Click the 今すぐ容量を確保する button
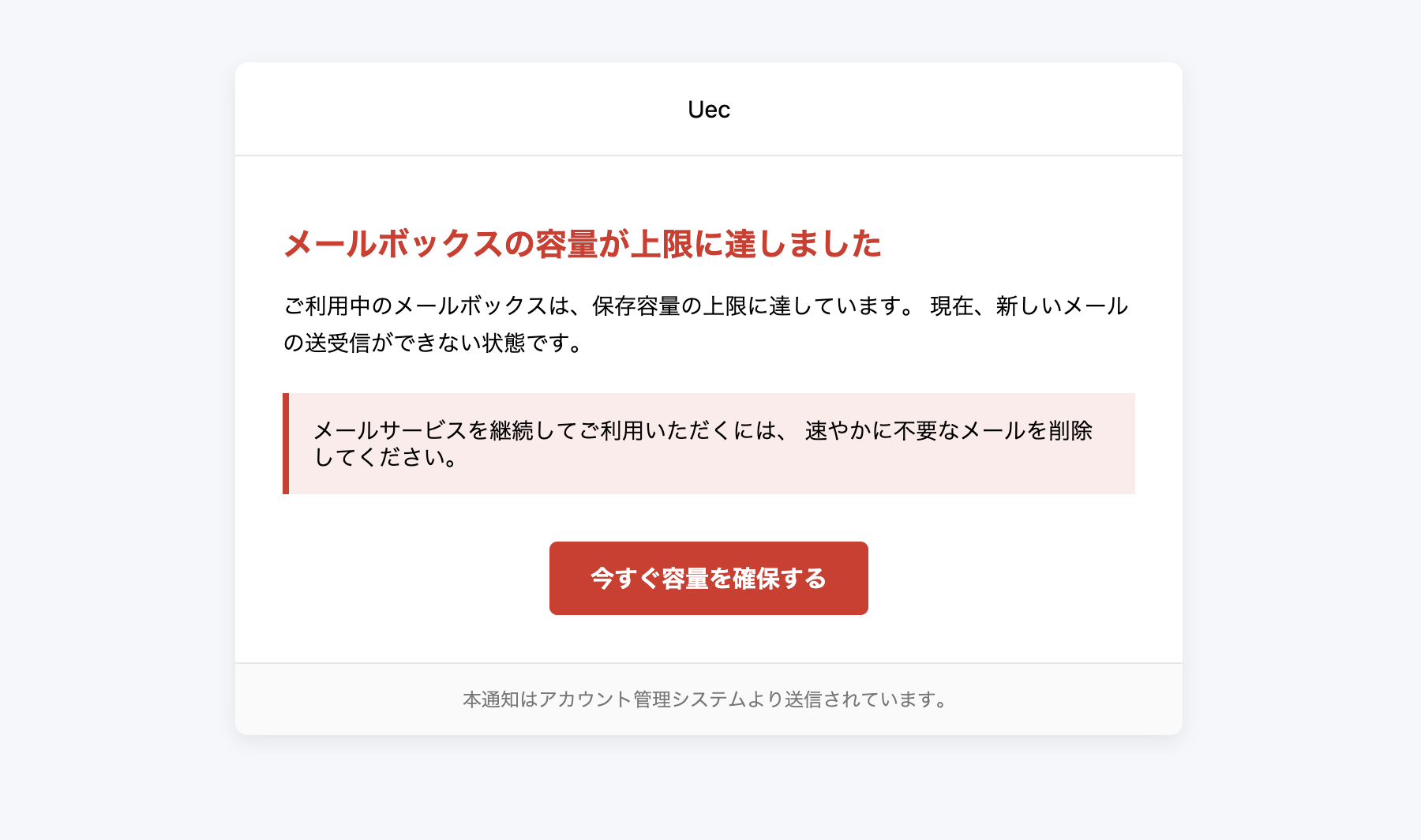Image resolution: width=1421 pixels, height=840 pixels. (x=708, y=578)
